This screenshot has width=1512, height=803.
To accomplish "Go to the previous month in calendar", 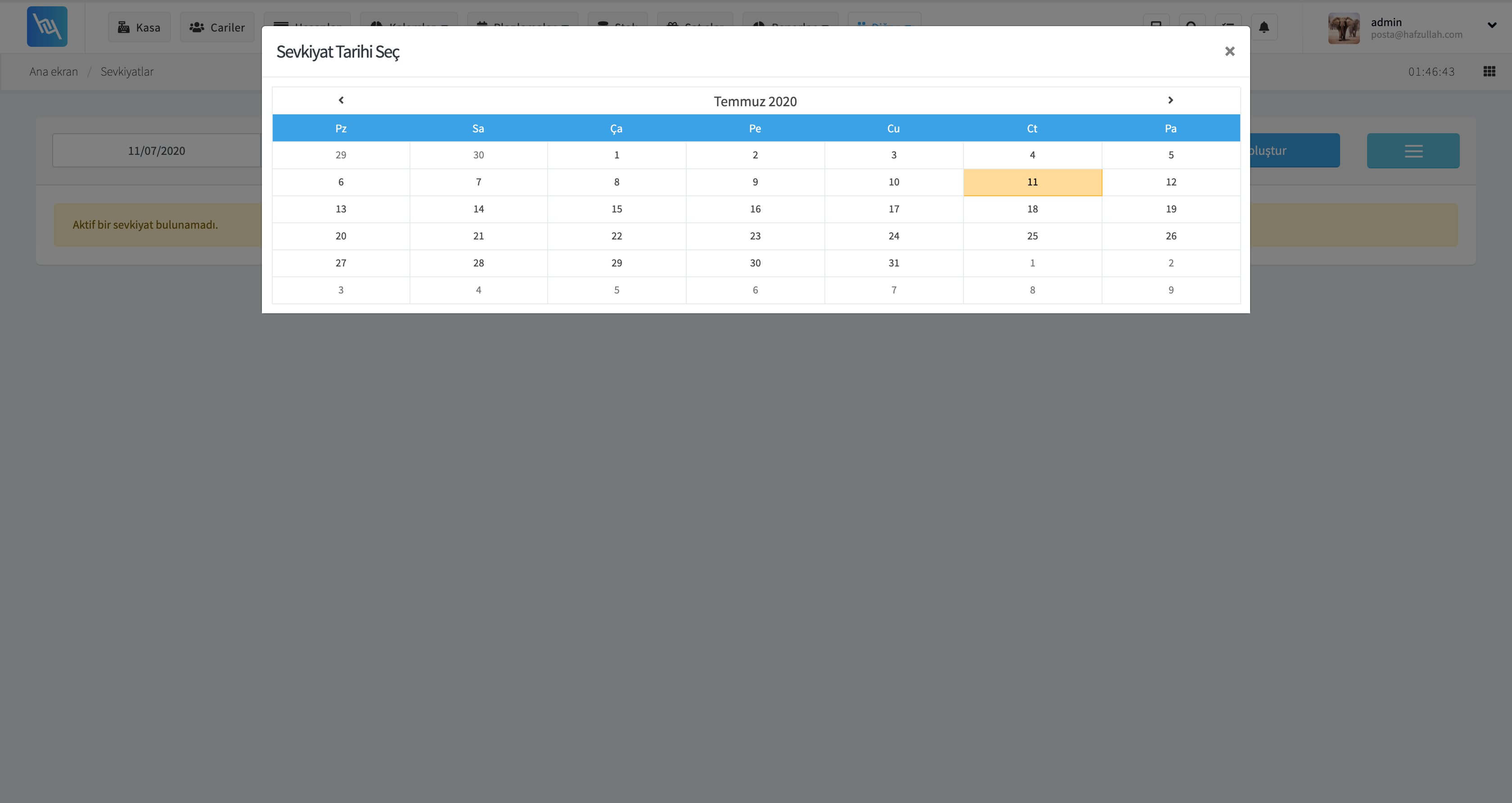I will [341, 100].
